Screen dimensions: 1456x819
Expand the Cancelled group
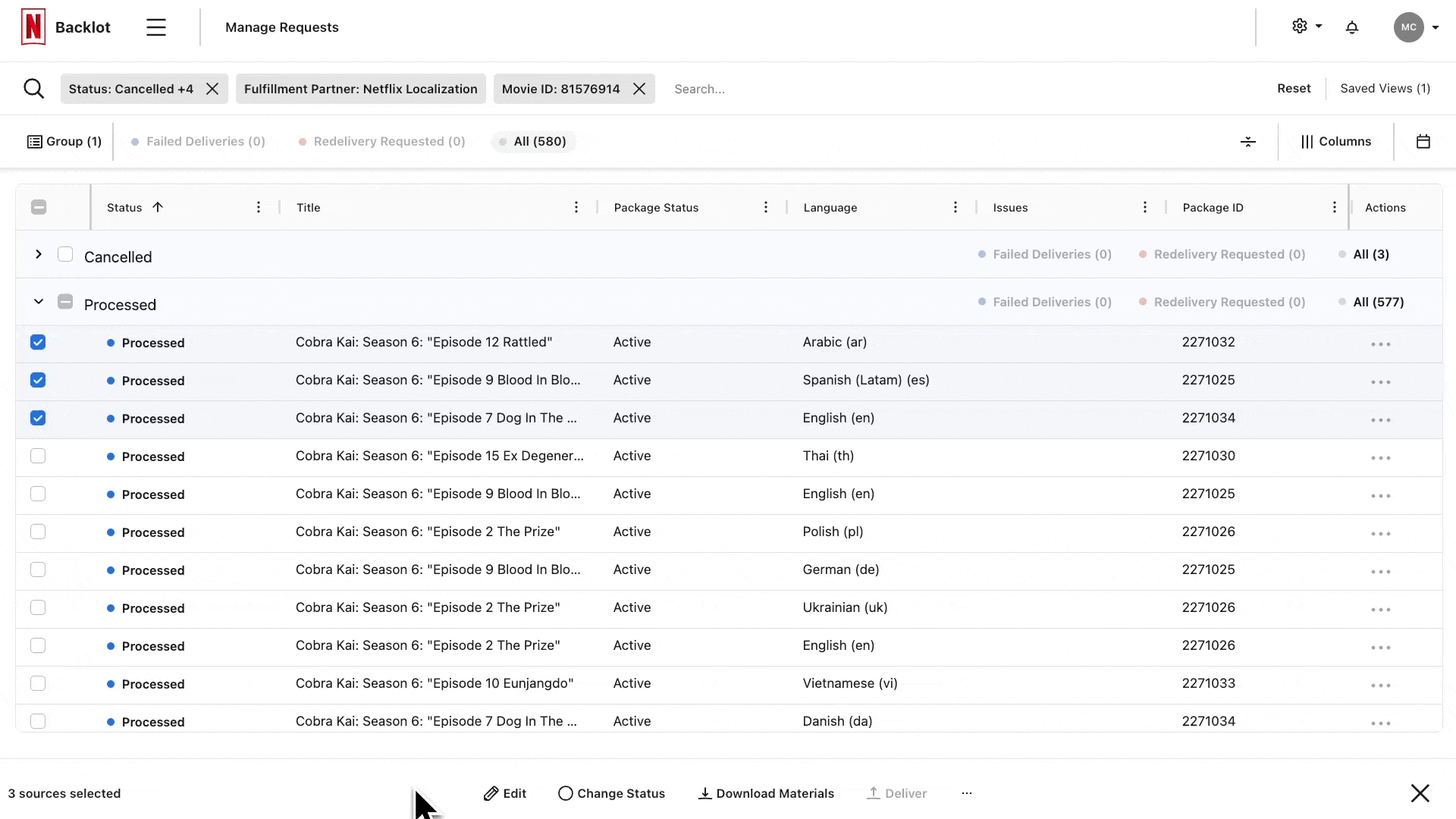(x=38, y=255)
